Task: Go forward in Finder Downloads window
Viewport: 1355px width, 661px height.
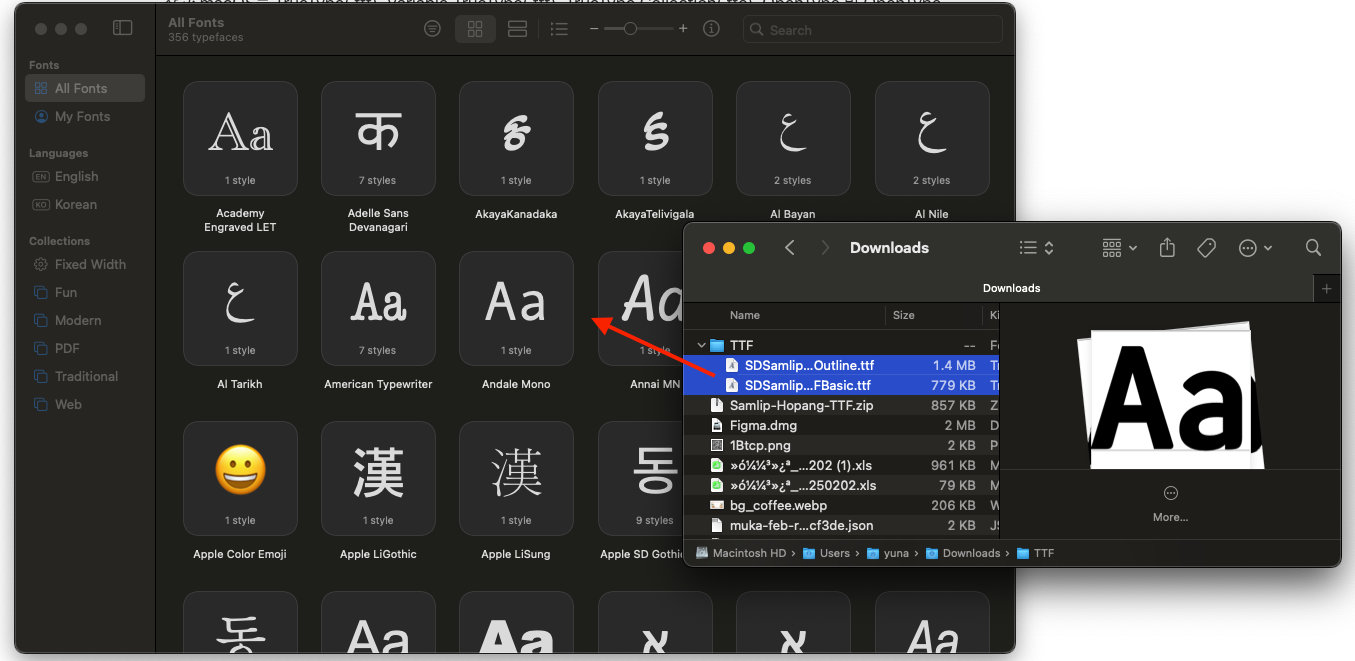Action: coord(825,248)
